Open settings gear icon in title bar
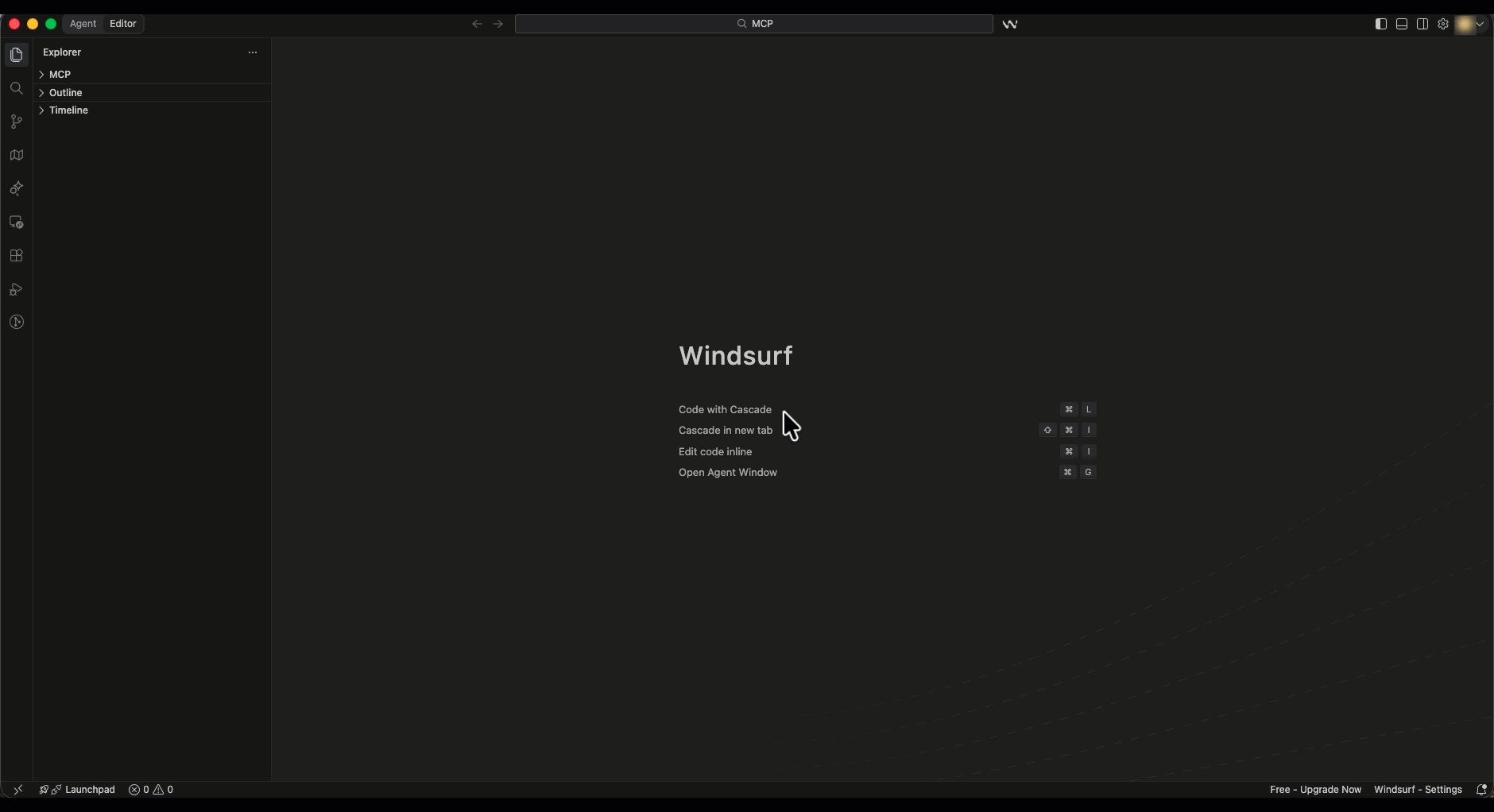The height and width of the screenshot is (812, 1494). pos(1443,24)
